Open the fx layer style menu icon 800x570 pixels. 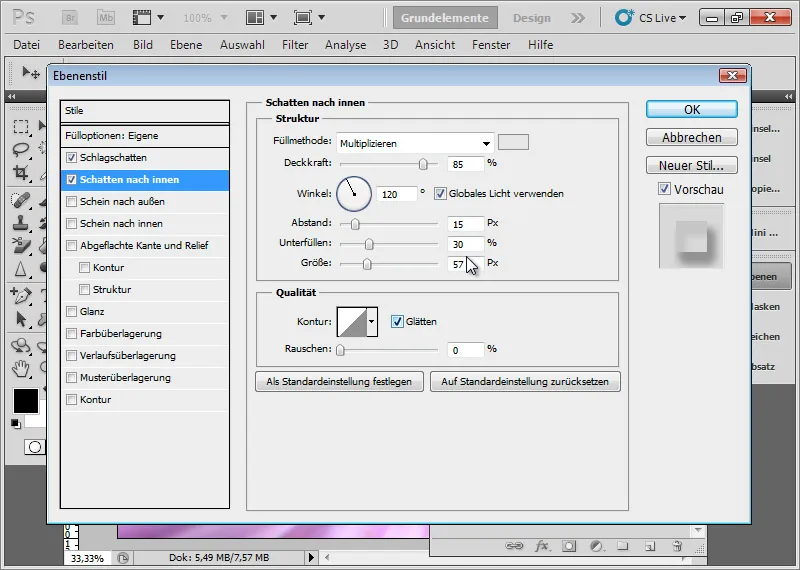[x=542, y=546]
